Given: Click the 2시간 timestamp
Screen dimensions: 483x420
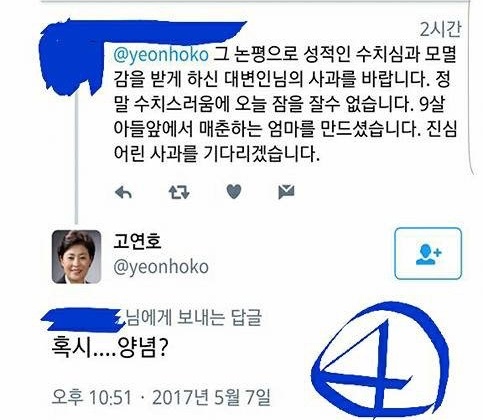Looking at the screenshot, I should 440,30.
